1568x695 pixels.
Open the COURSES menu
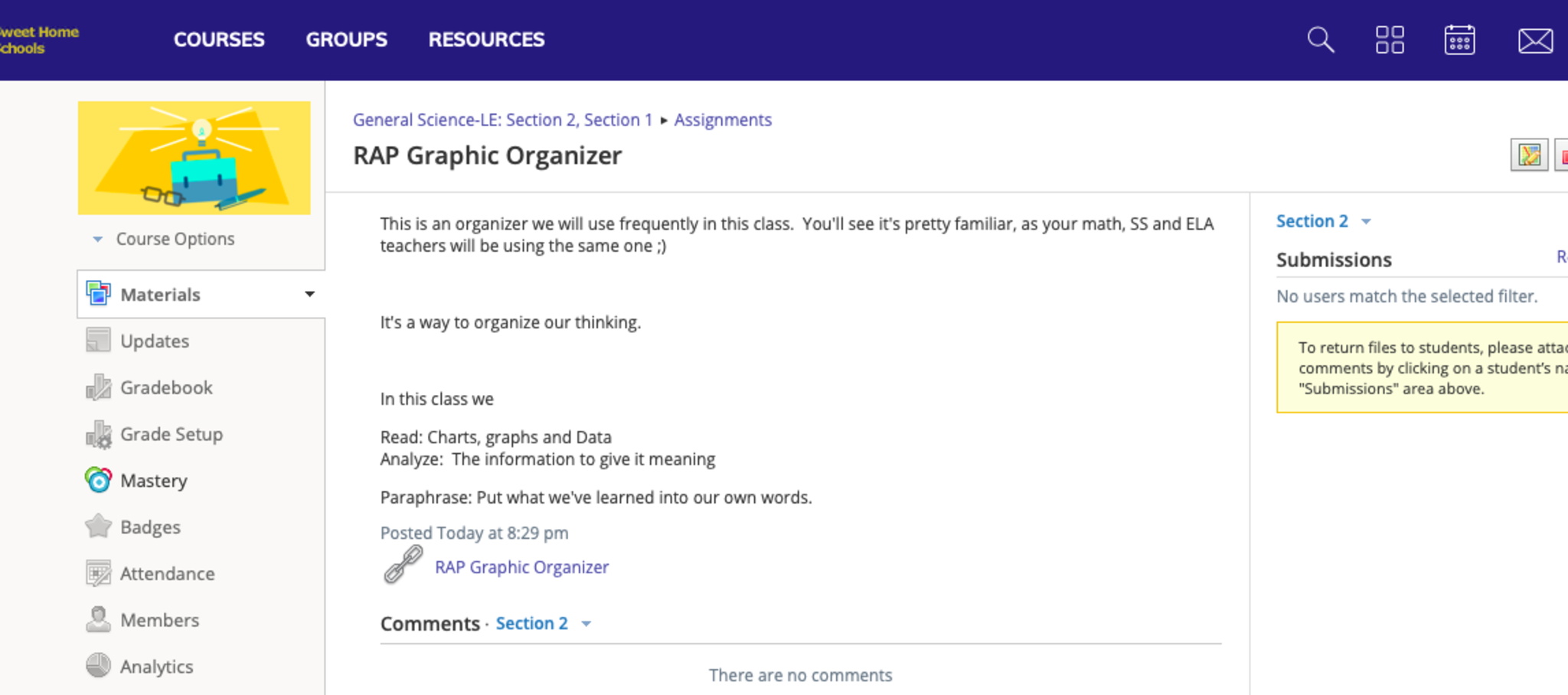coord(219,40)
